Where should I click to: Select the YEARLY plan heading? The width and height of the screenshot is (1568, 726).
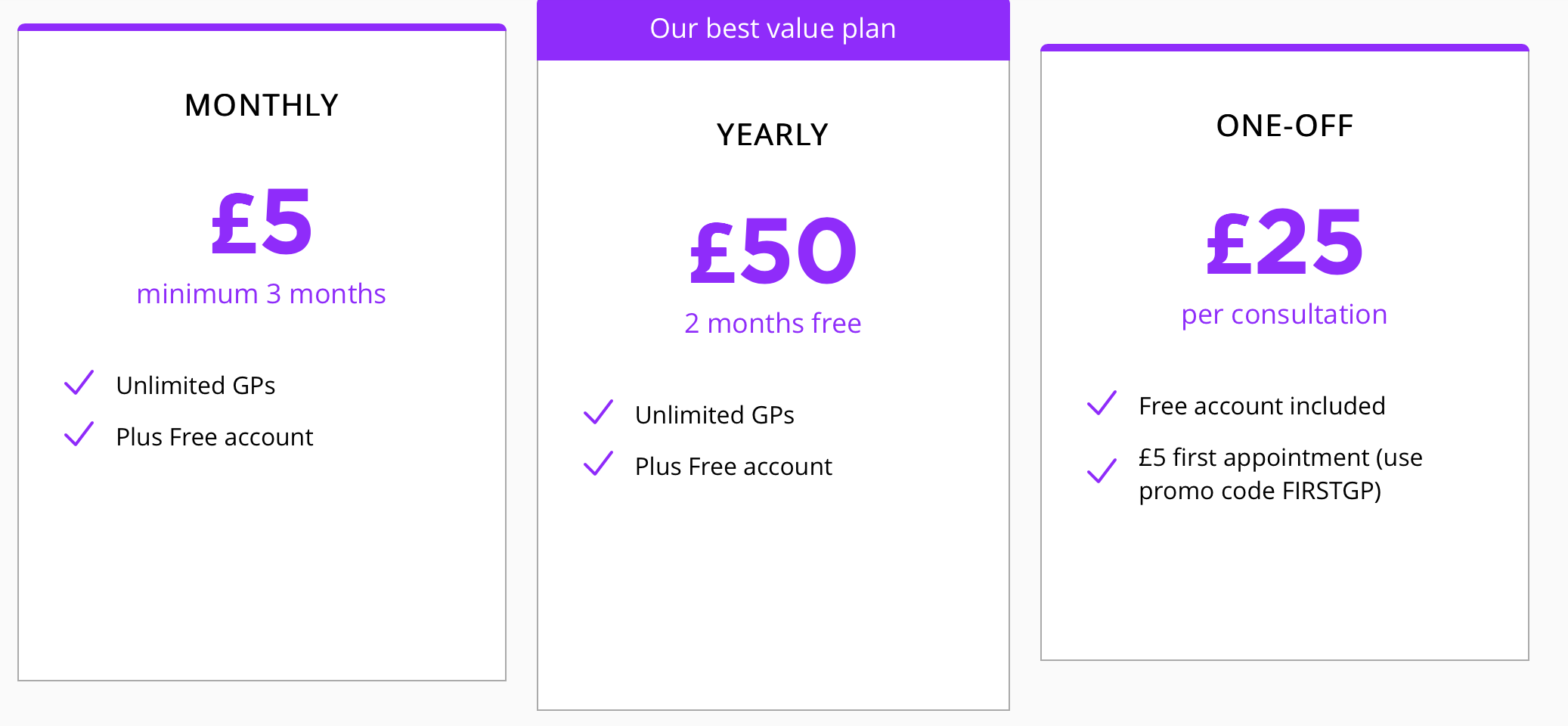pyautogui.click(x=773, y=135)
